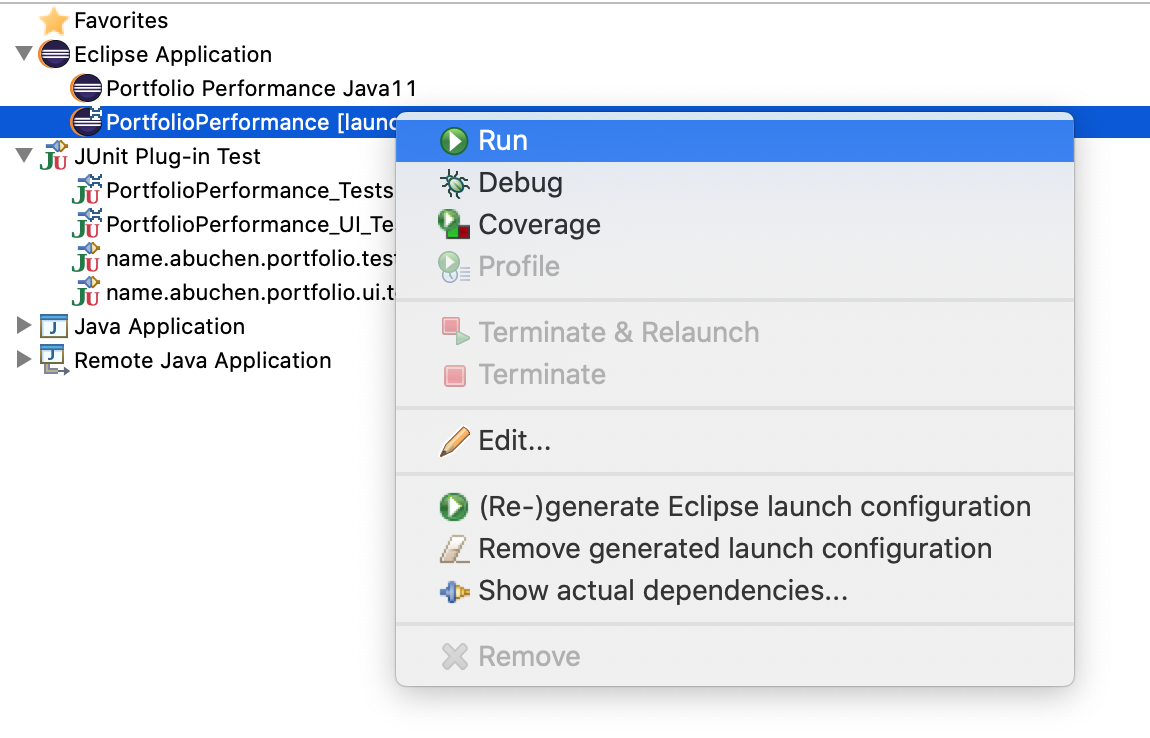Click the Run icon in the context menu
The width and height of the screenshot is (1150, 738).
click(x=457, y=140)
